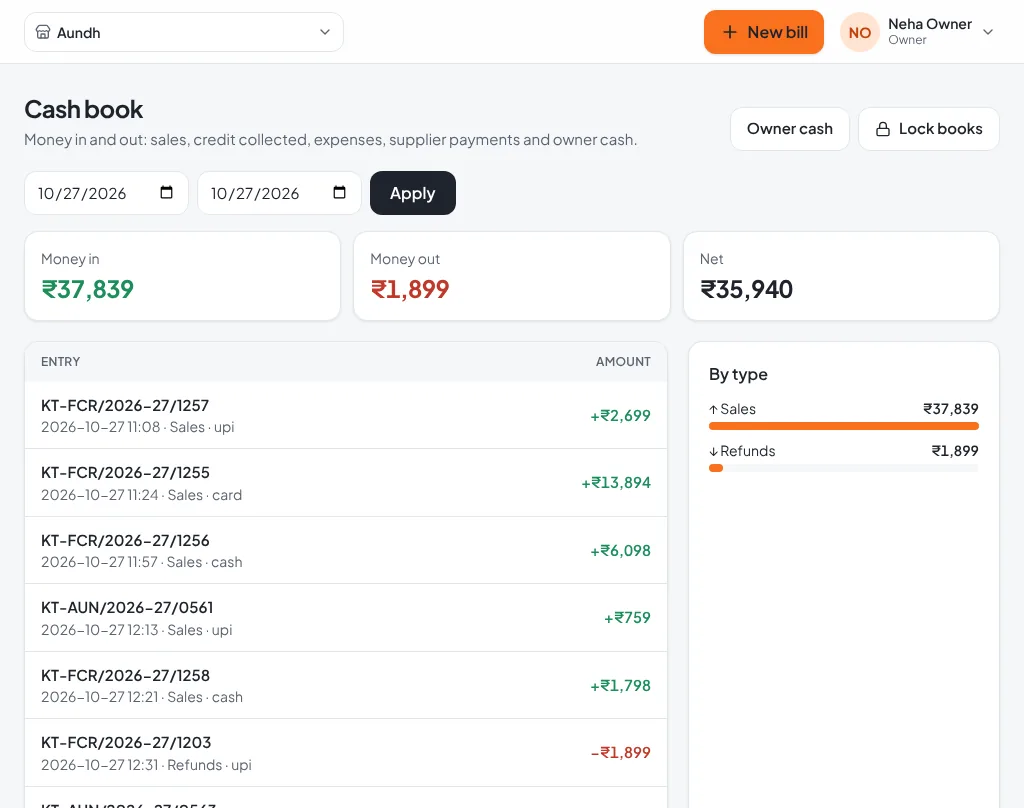Image resolution: width=1024 pixels, height=808 pixels.
Task: Click the store icon beside Aundh
Action: tap(42, 32)
